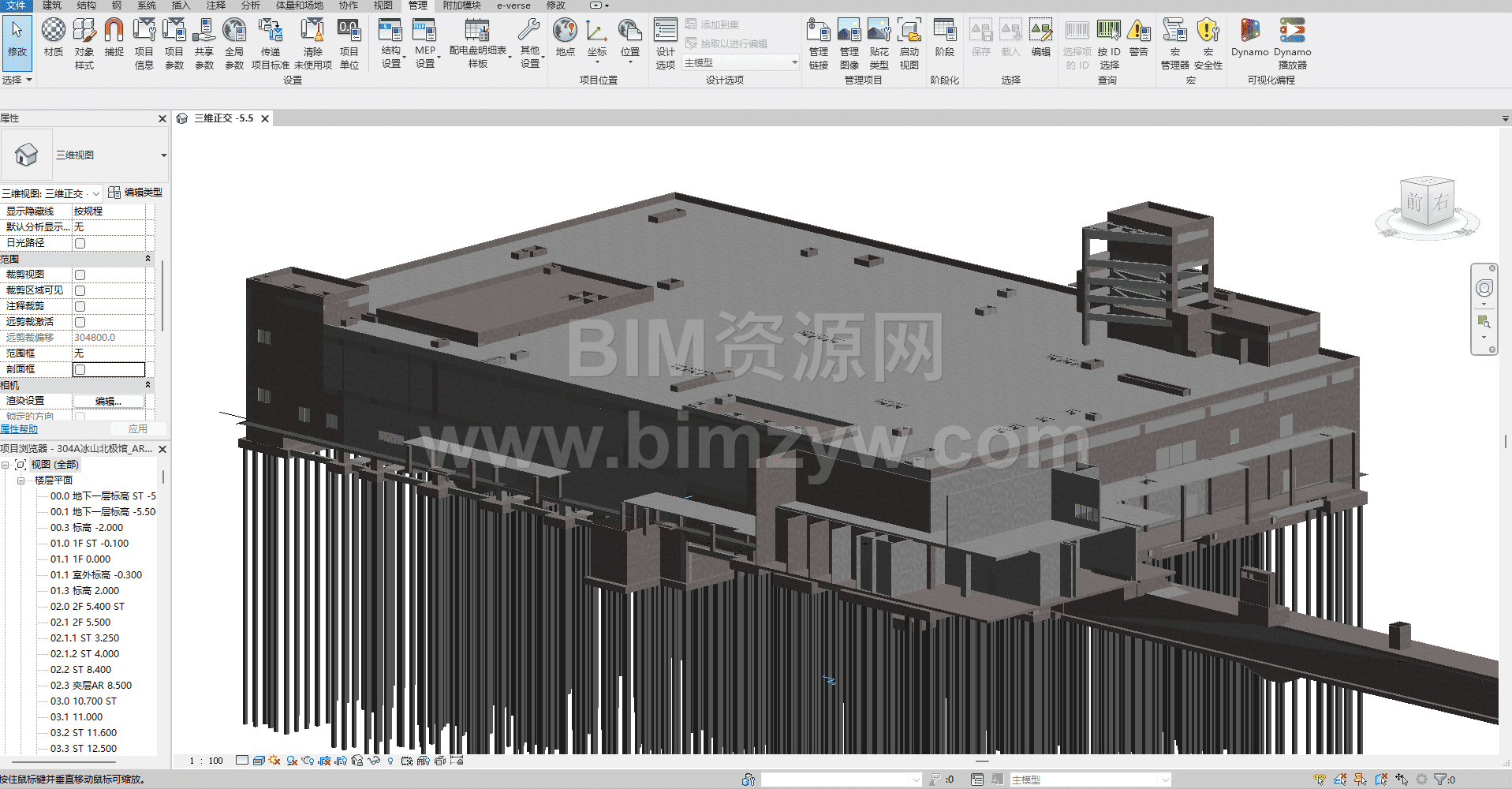The height and width of the screenshot is (789, 1512).
Task: Toggle 注释裁剪 checkbox
Action: (80, 306)
